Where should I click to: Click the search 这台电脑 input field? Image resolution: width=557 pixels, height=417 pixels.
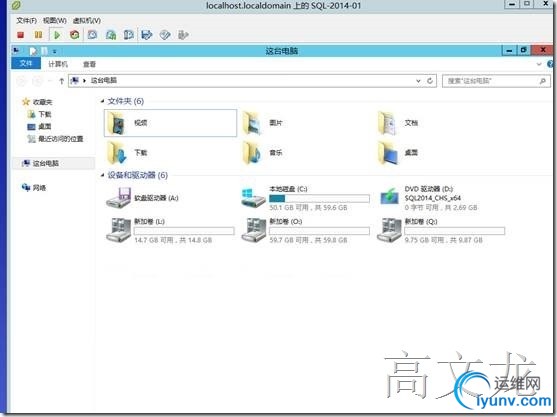(496, 81)
